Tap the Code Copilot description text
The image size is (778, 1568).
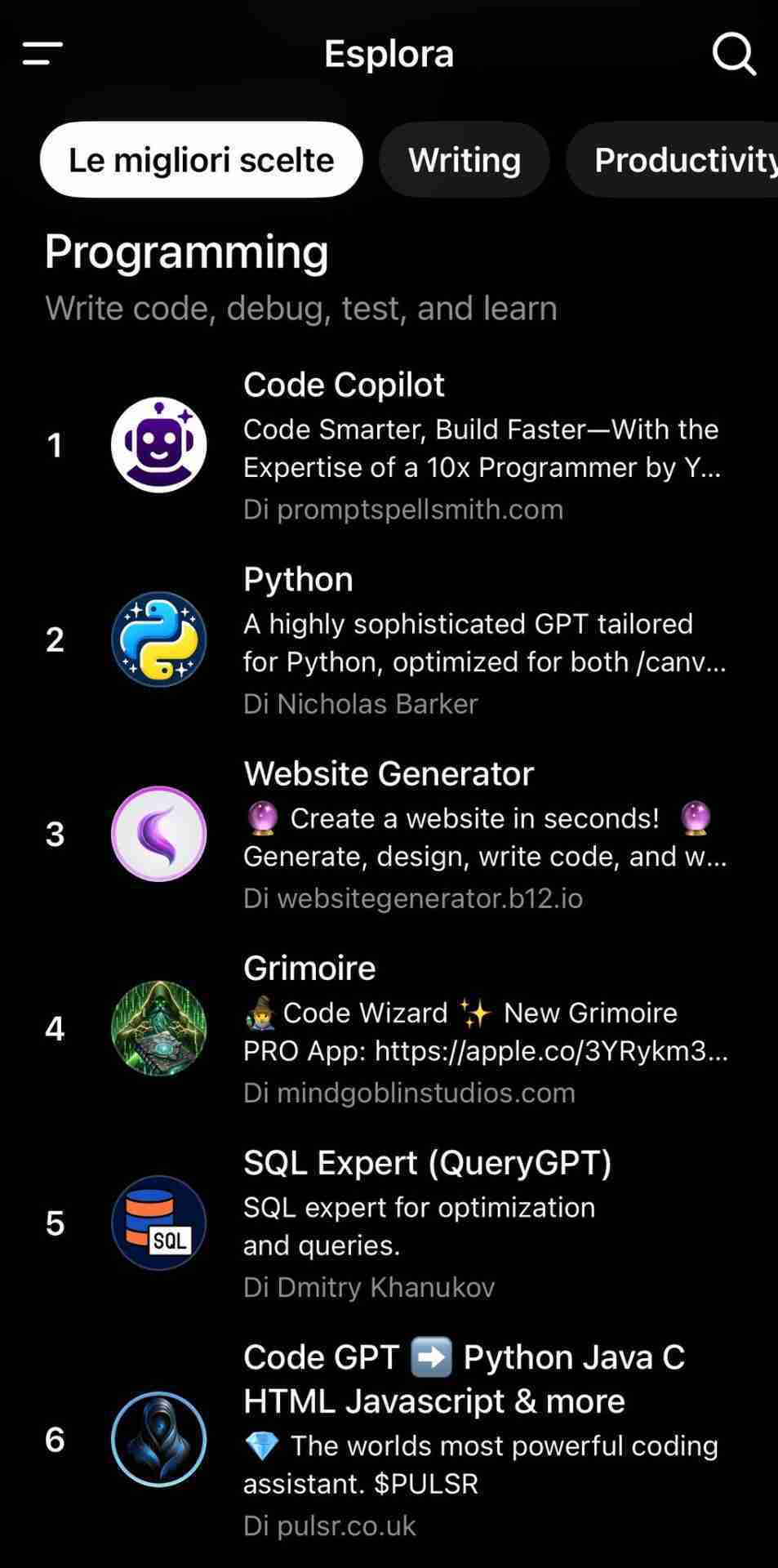[481, 448]
